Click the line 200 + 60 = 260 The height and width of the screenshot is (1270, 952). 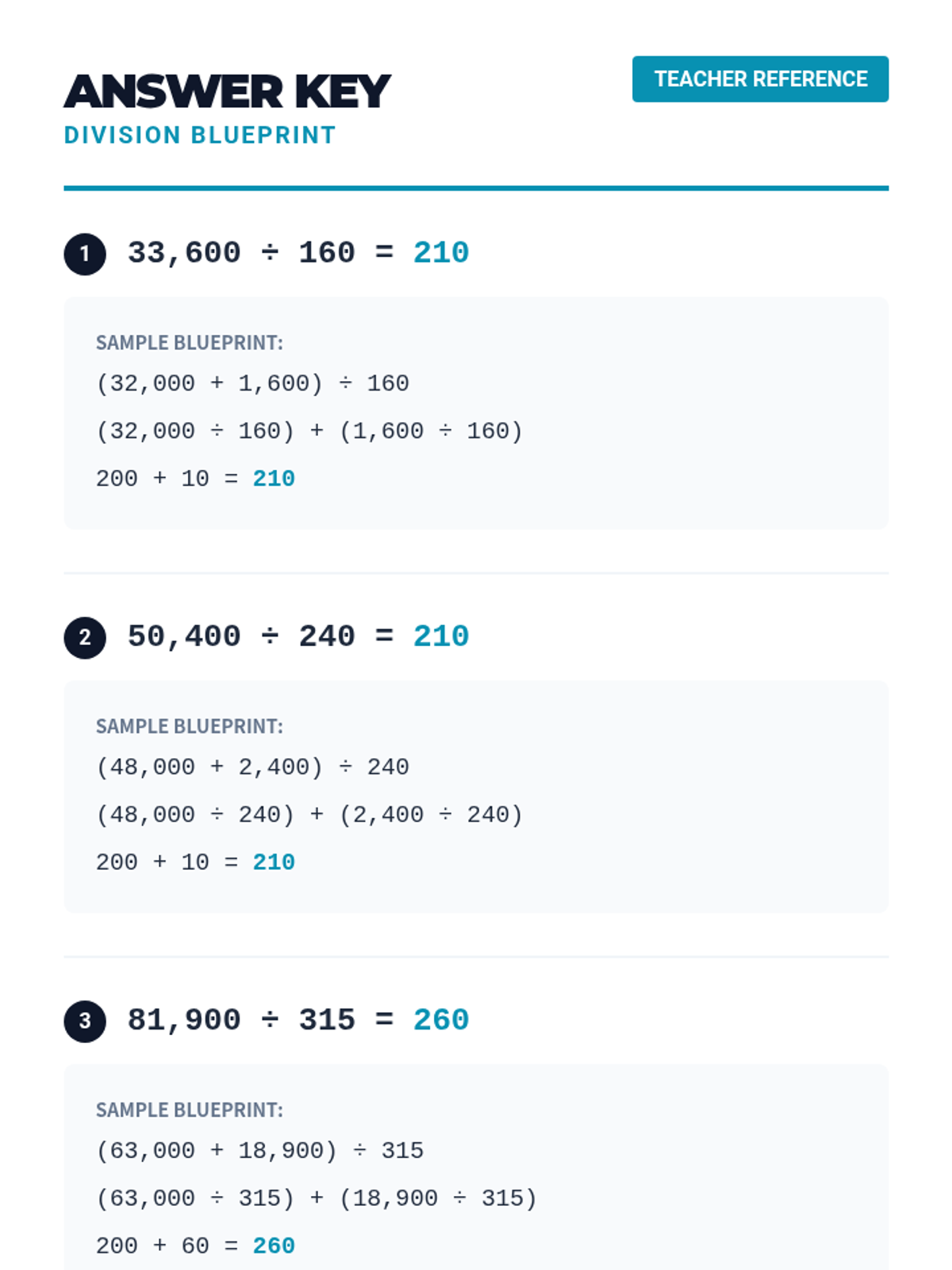click(195, 1246)
